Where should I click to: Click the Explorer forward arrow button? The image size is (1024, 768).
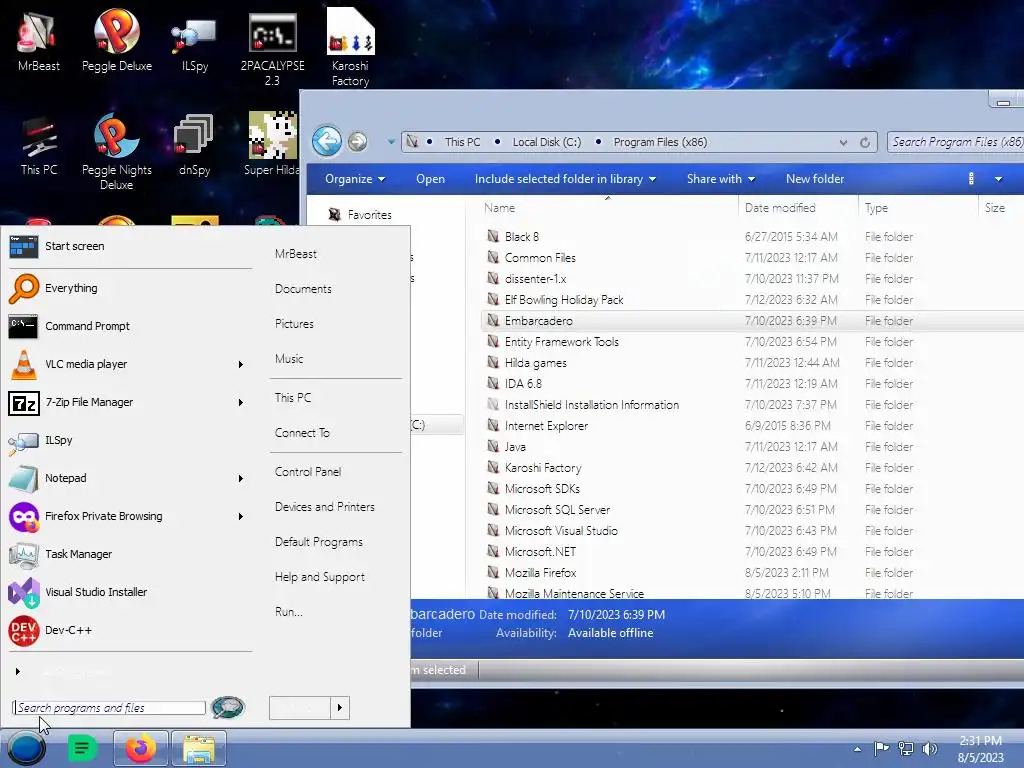coord(357,141)
